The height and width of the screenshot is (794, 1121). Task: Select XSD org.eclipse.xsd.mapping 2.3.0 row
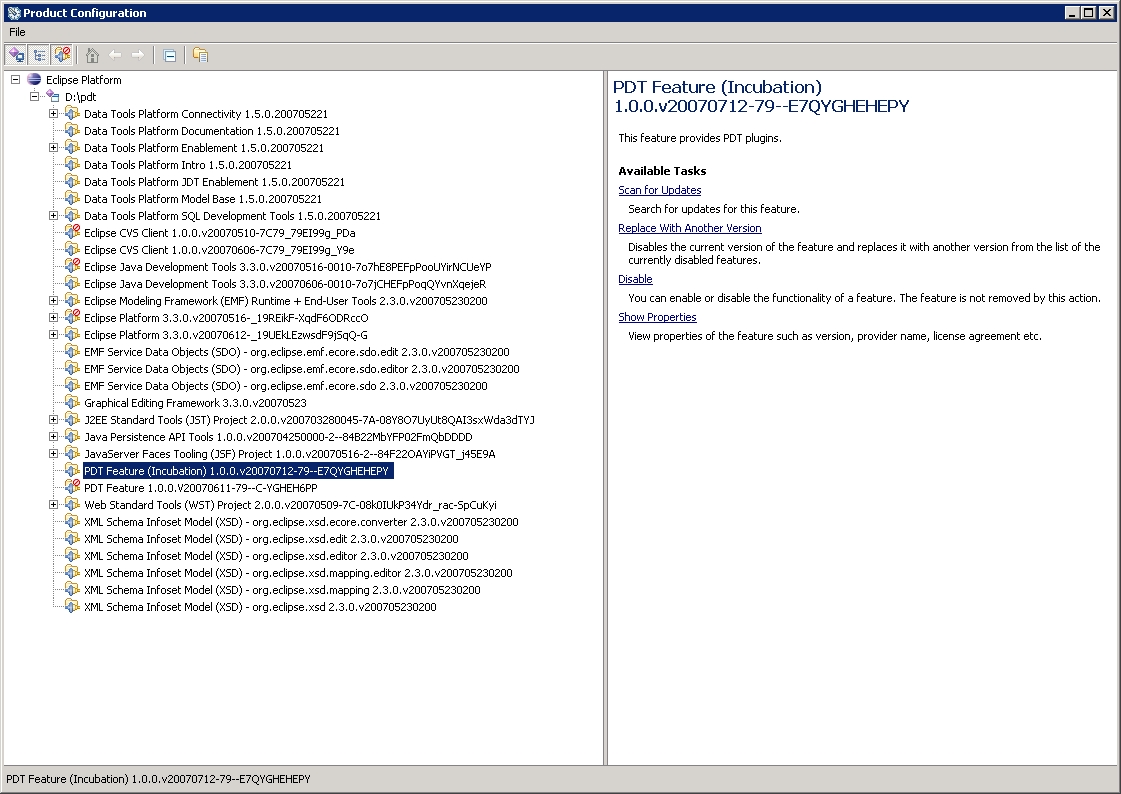[x=282, y=590]
